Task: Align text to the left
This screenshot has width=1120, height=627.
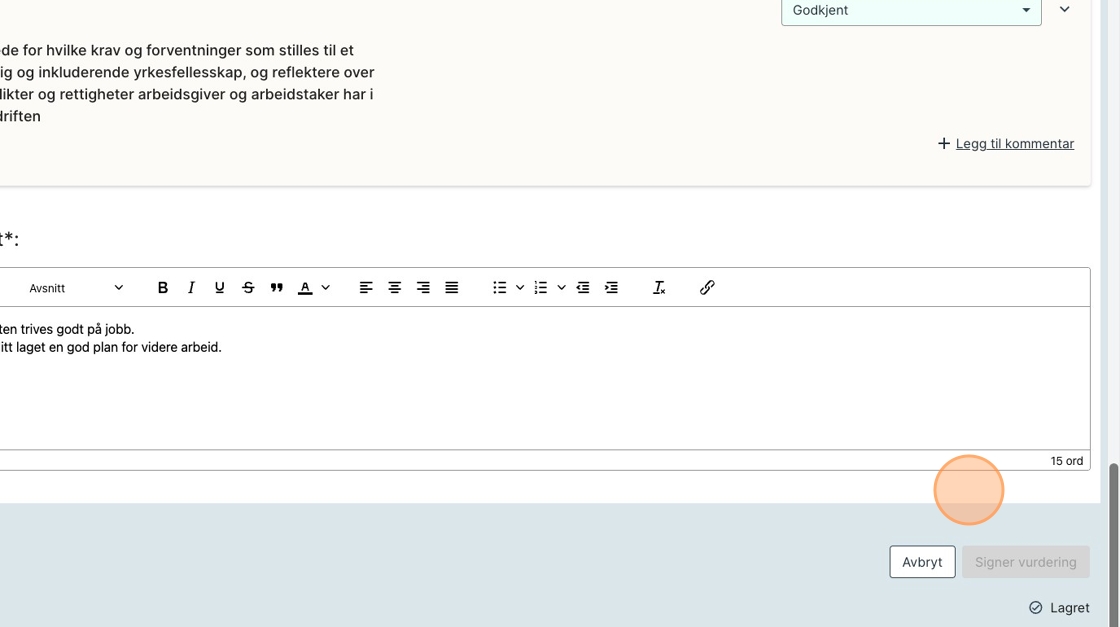Action: 366,288
